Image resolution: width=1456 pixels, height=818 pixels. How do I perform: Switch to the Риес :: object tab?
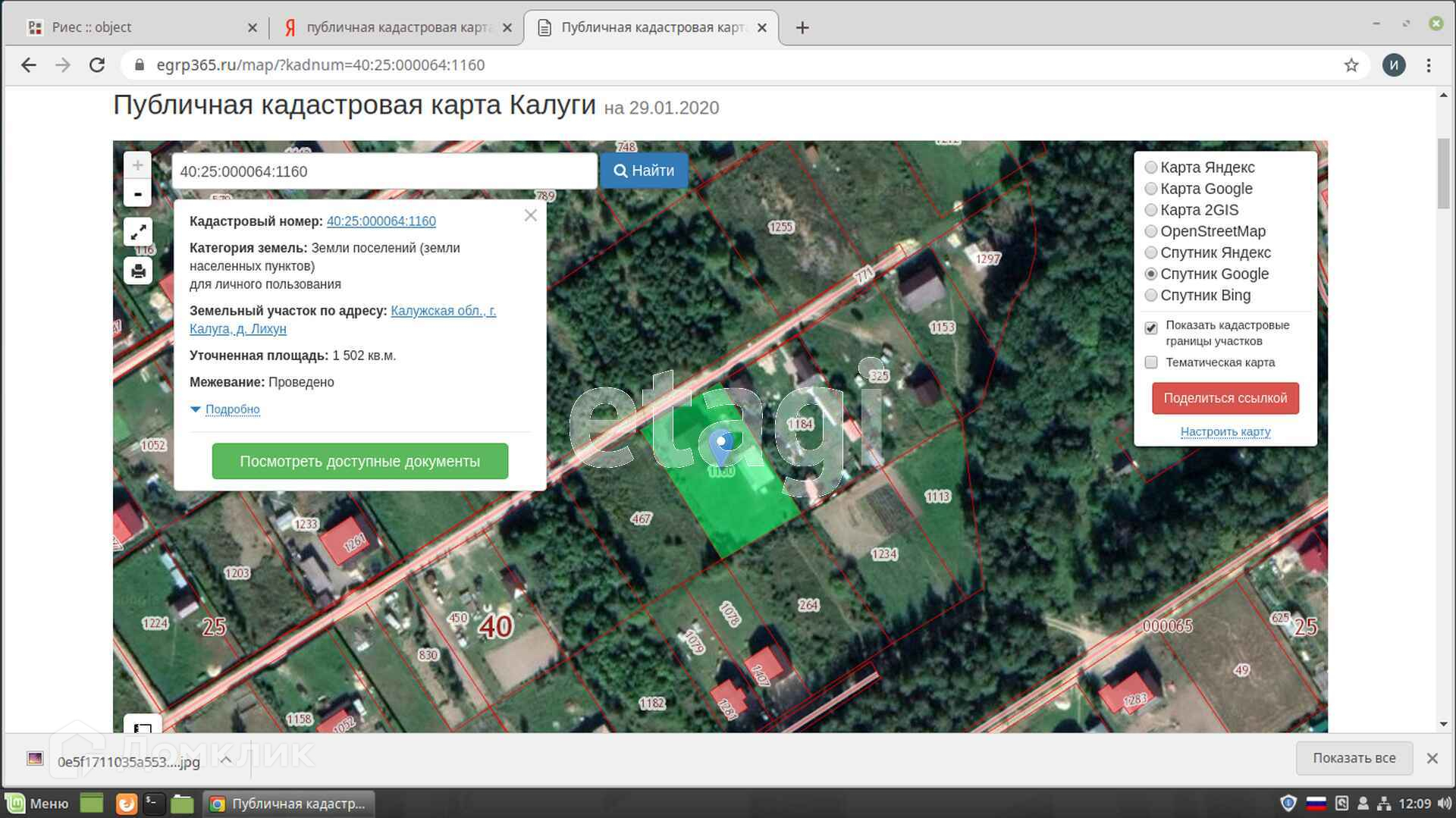click(x=136, y=28)
